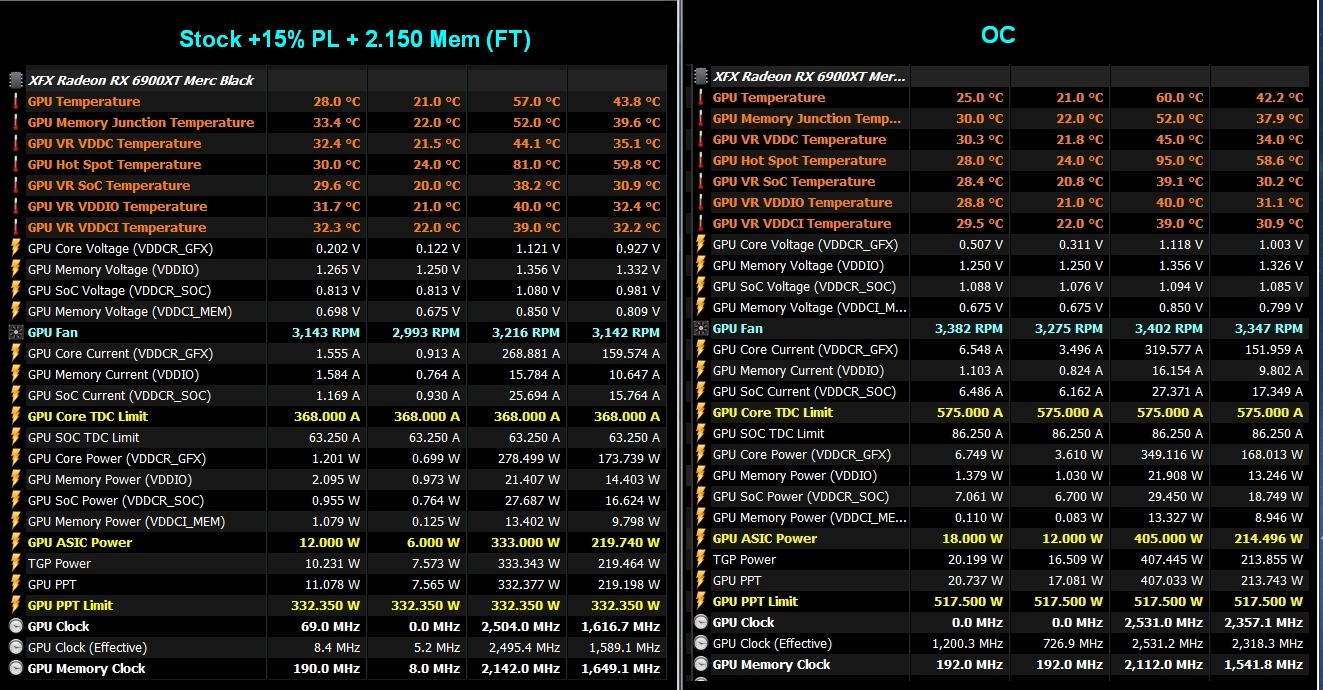Select GPU Core Power (VDDCR_GFX) label in Stock panel
The image size is (1323, 690).
(x=117, y=458)
